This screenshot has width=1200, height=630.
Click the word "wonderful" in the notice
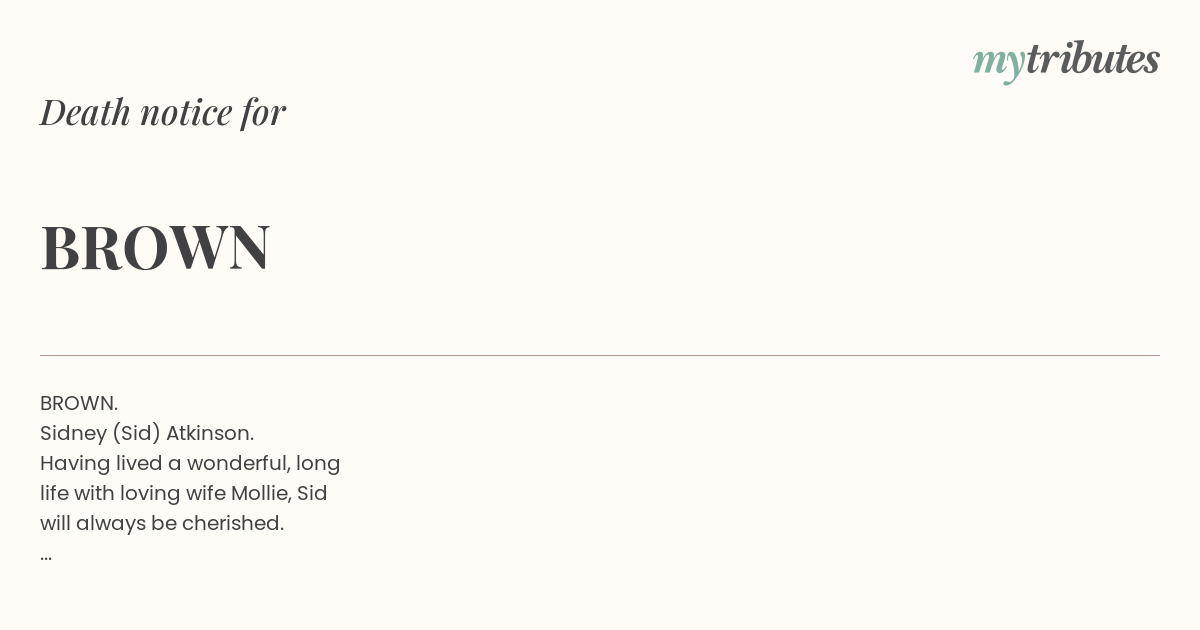coord(238,464)
